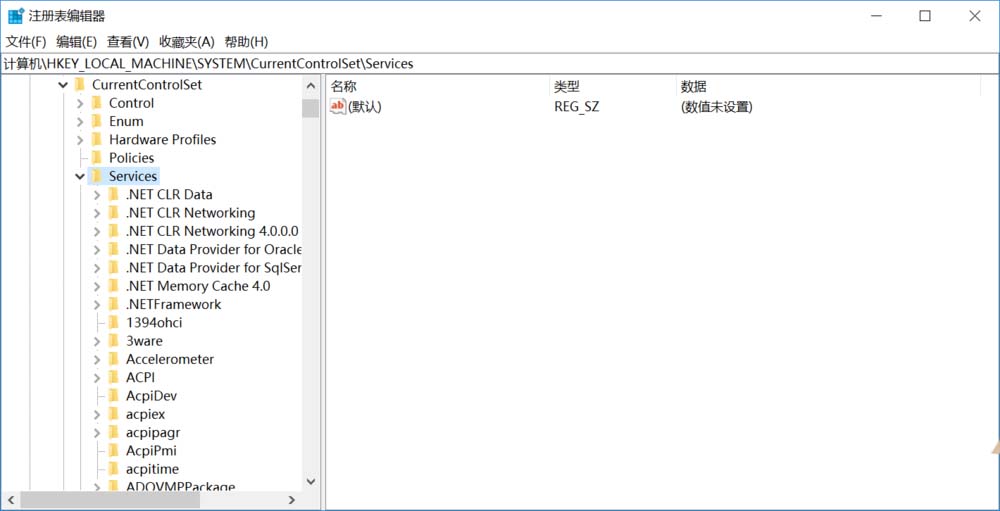
Task: Click the registry path address bar
Action: coord(500,64)
